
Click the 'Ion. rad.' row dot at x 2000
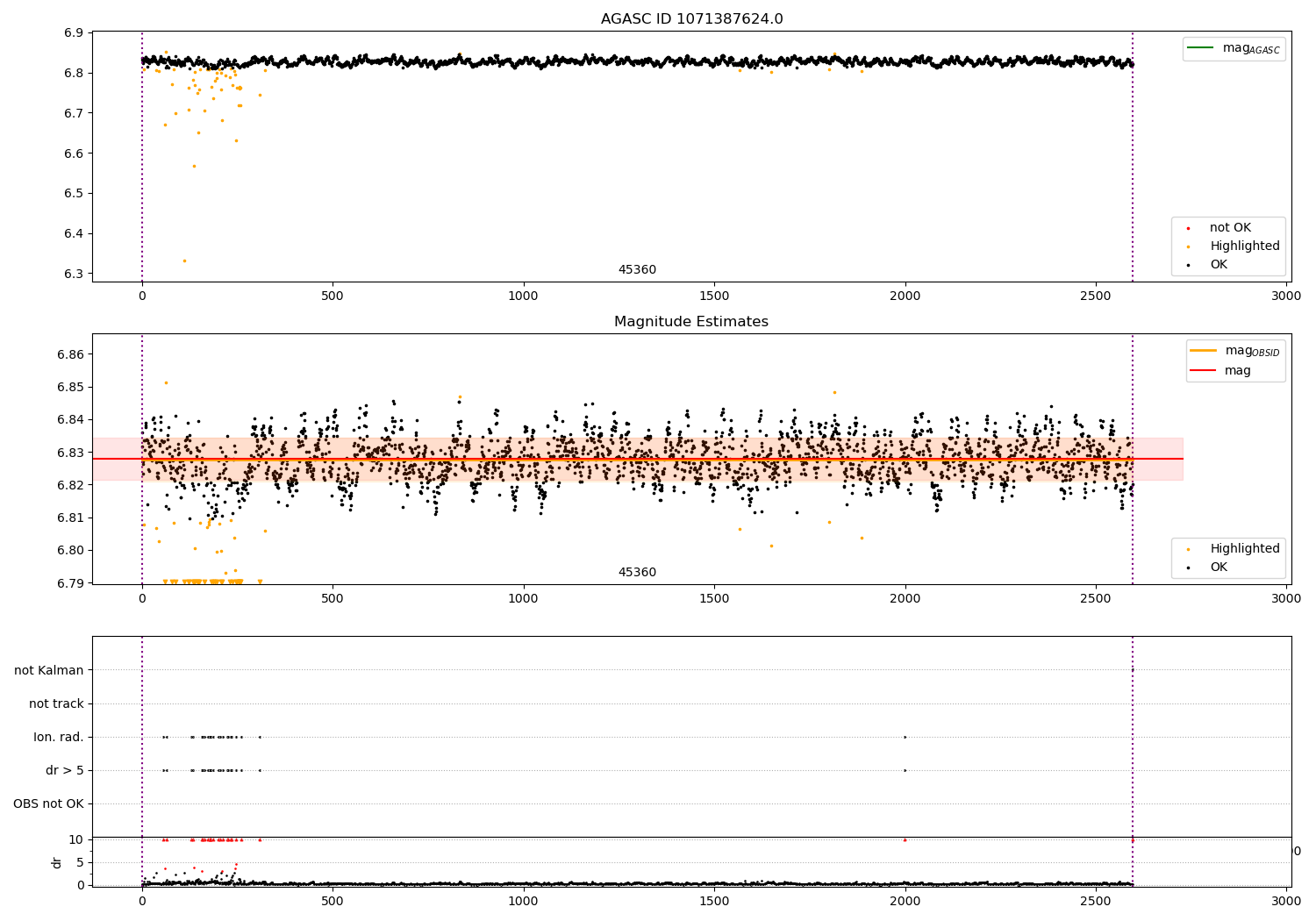[905, 737]
